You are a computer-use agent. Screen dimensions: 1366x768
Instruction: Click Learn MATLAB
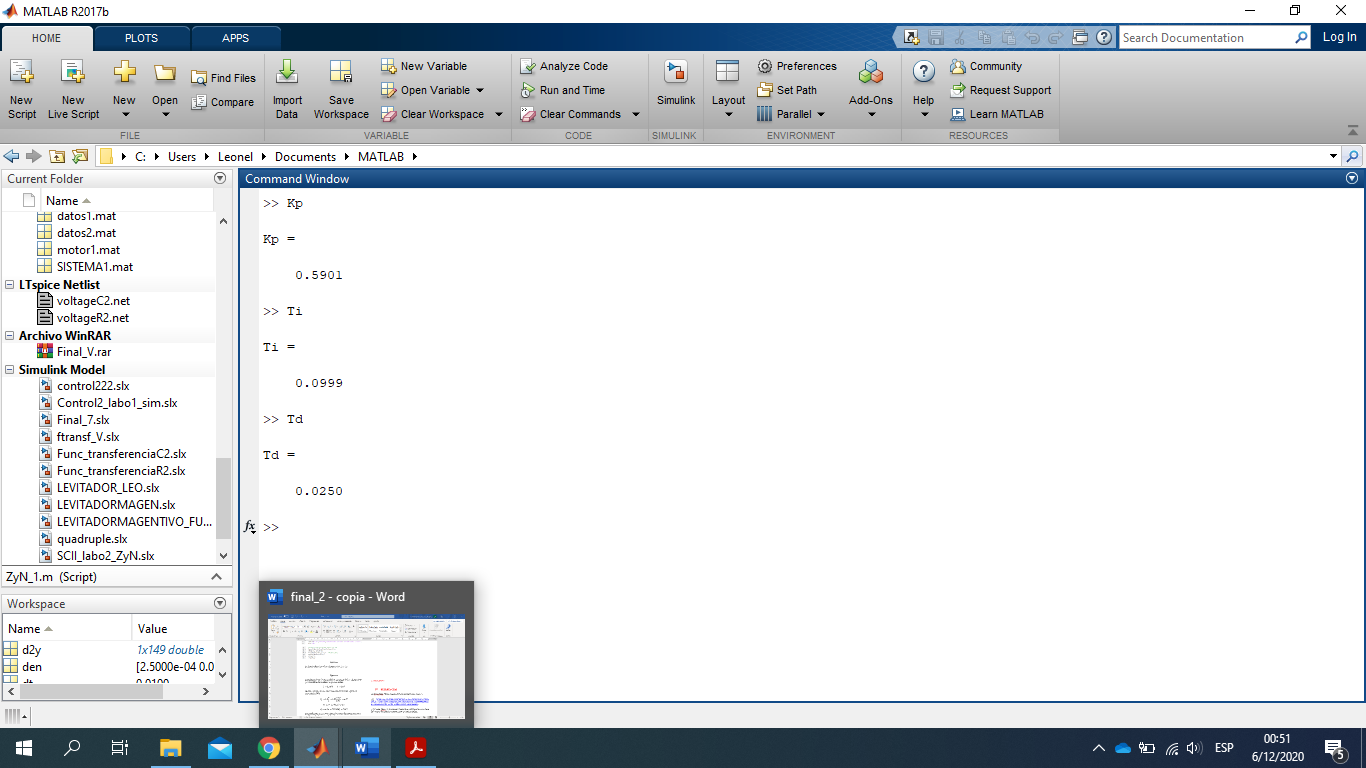pyautogui.click(x=996, y=114)
